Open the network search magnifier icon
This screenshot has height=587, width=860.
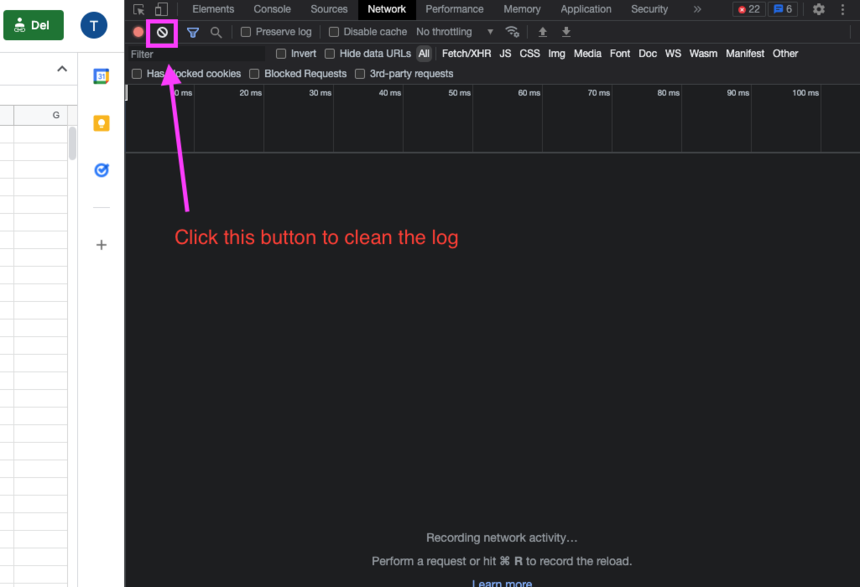pos(216,32)
